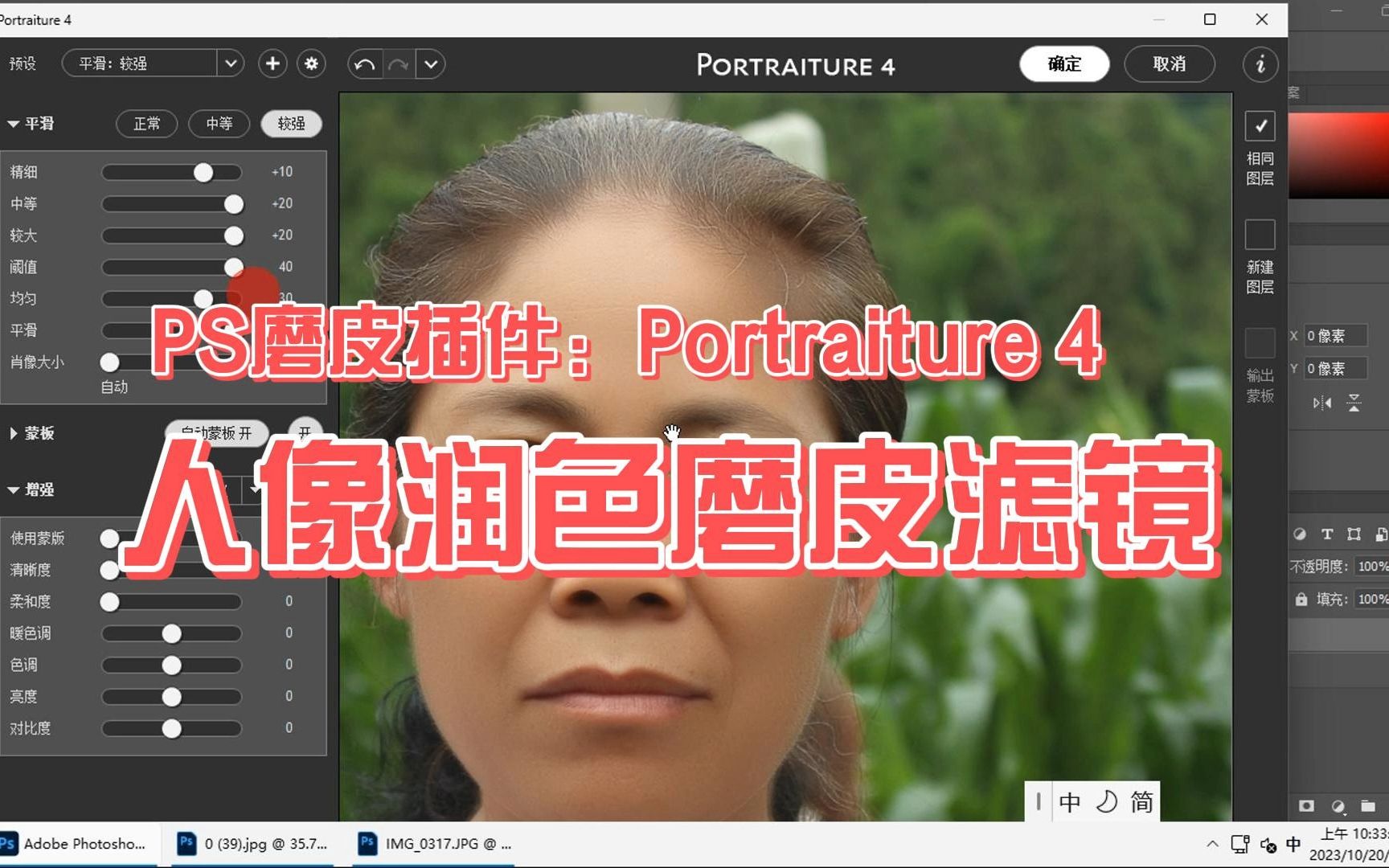Click flip vertical icon in Photoshop panel
1389x868 pixels.
pyautogui.click(x=1354, y=403)
